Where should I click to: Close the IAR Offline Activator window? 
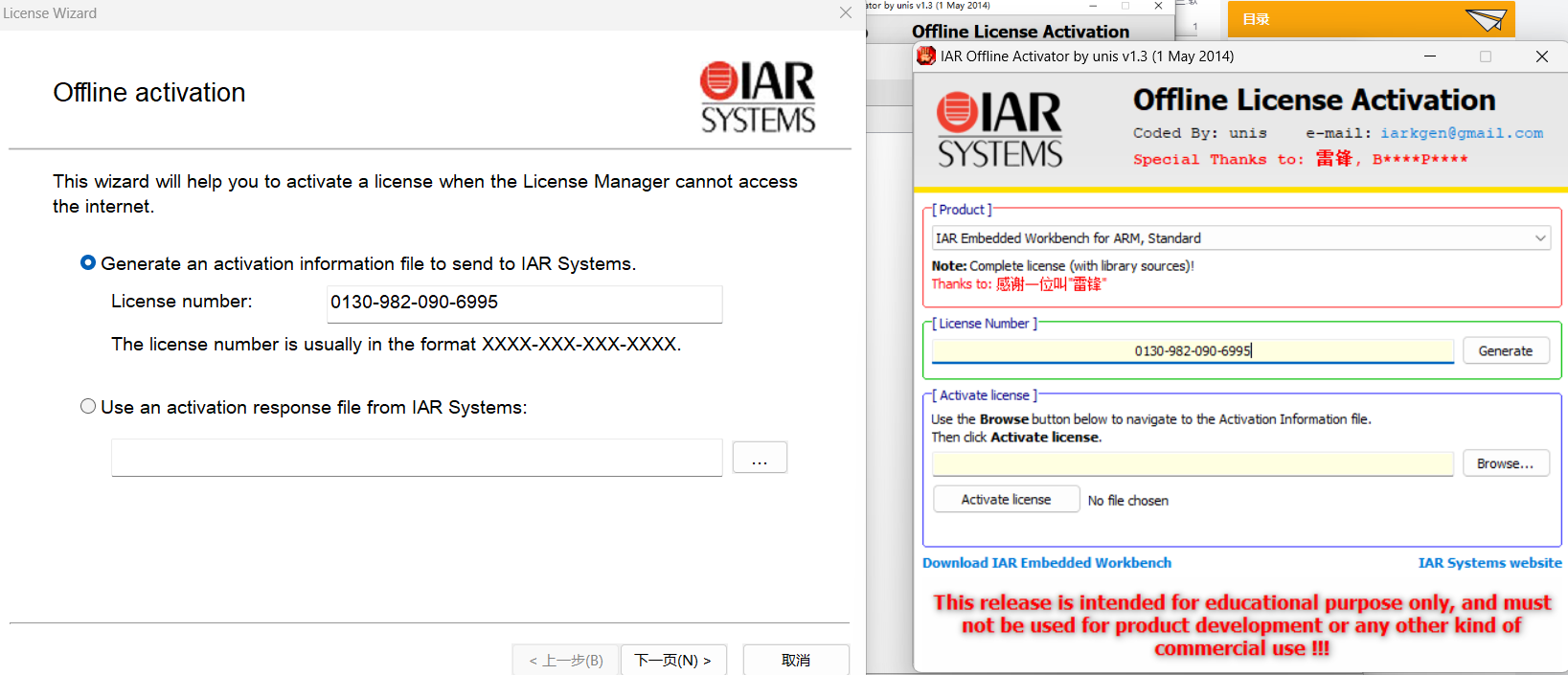tap(1542, 56)
